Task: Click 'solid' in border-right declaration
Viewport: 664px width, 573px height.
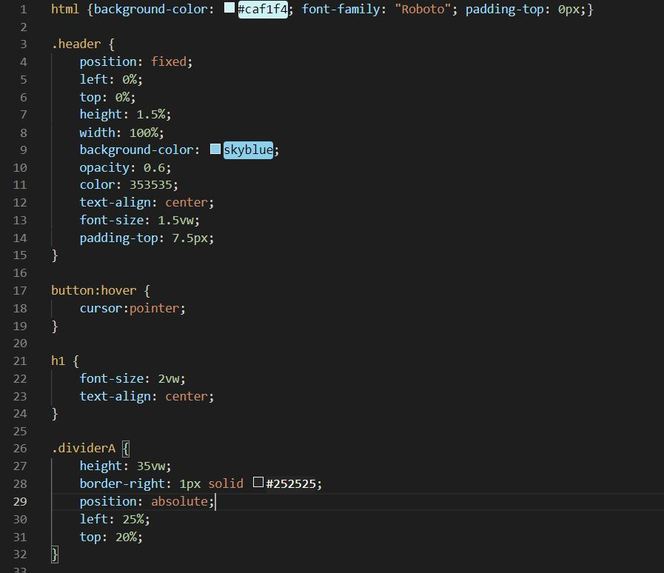Action: 226,484
